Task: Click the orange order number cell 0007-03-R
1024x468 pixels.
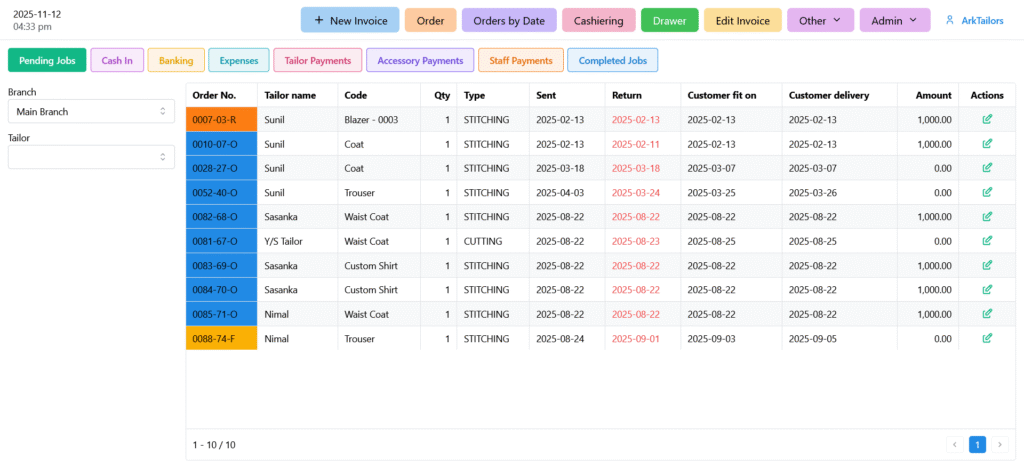Action: (222, 120)
